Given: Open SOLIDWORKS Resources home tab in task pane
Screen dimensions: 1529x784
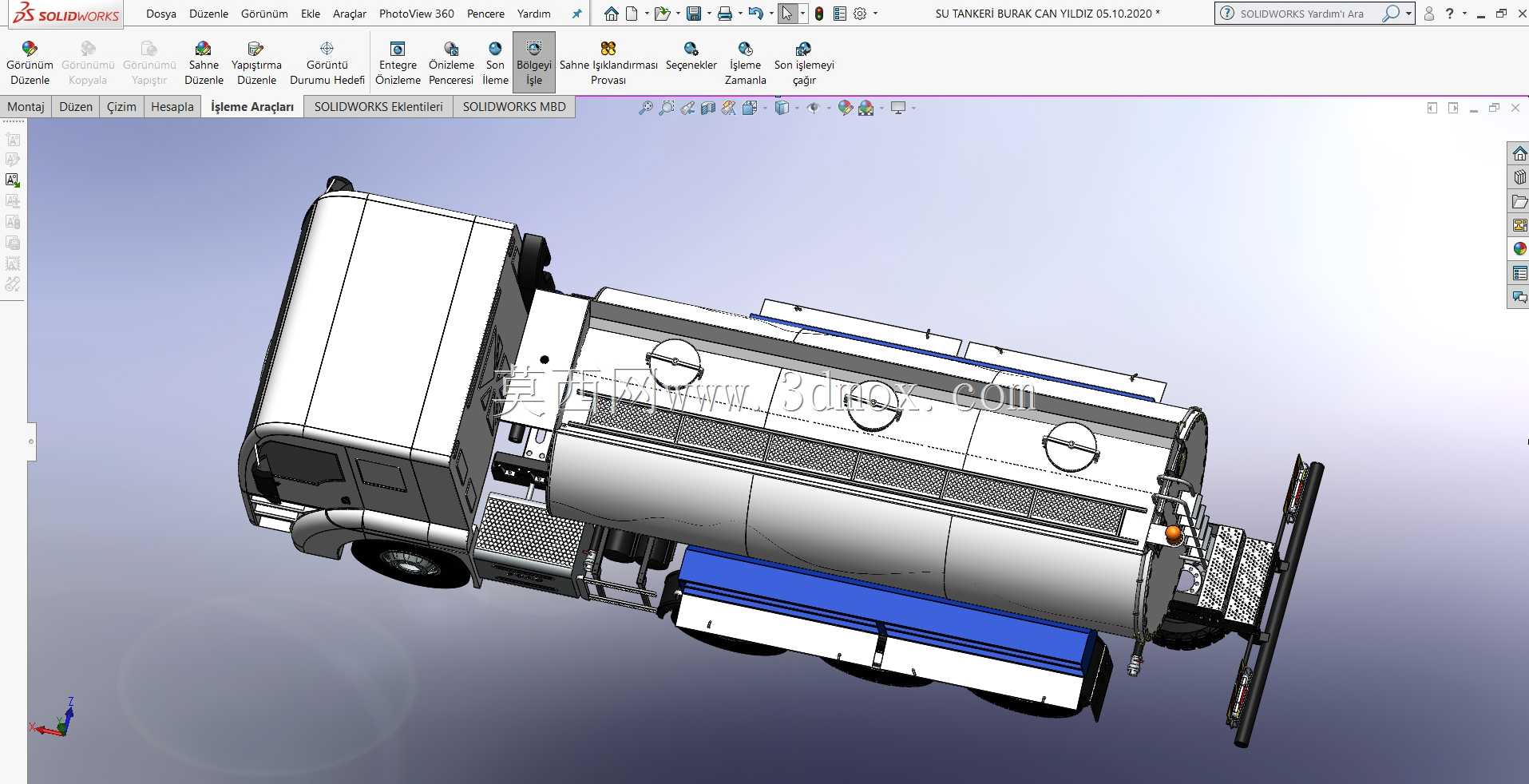Looking at the screenshot, I should [1519, 153].
